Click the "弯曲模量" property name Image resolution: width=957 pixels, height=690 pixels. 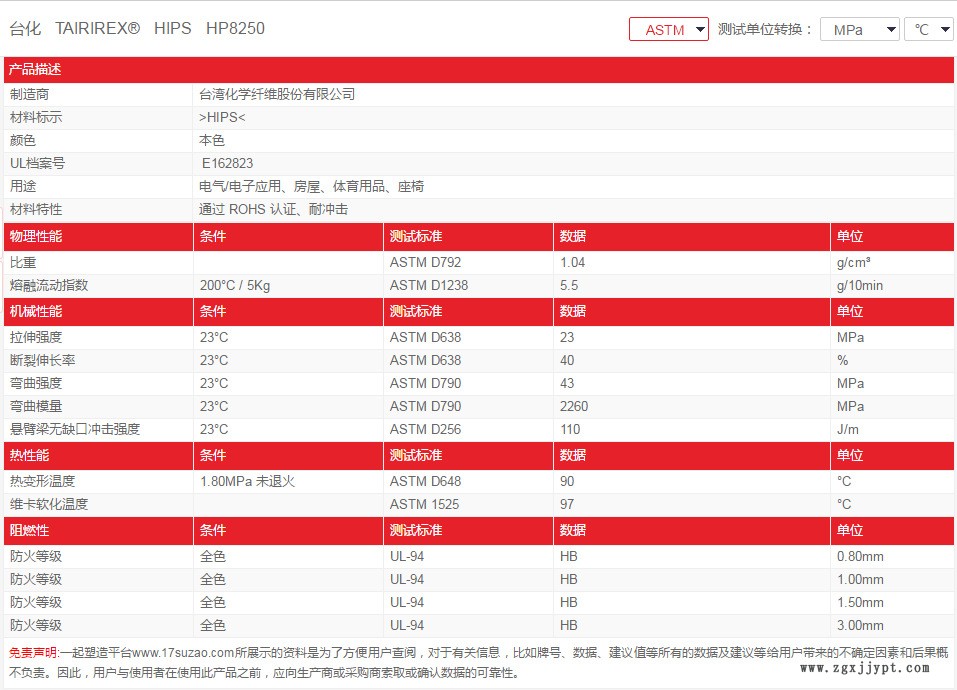point(36,406)
